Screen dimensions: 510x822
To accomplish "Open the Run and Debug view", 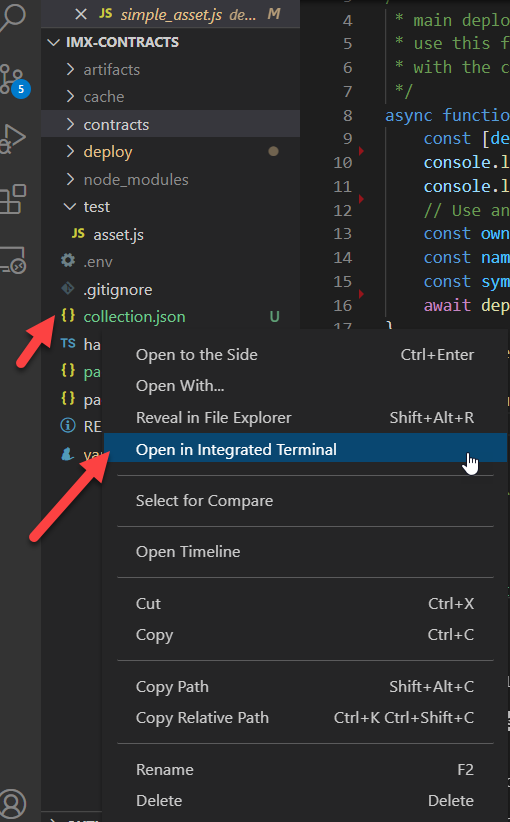I will 13,138.
